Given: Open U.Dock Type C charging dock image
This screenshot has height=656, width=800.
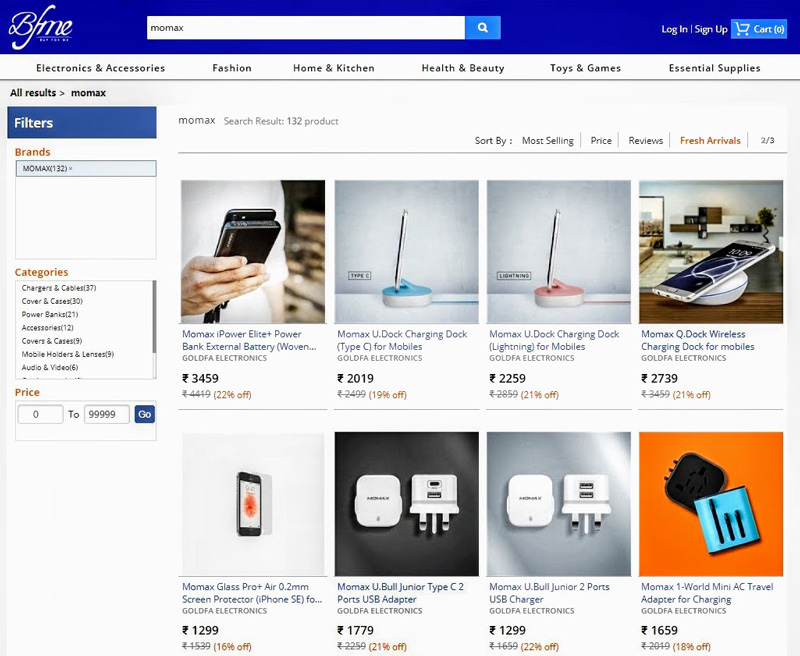Looking at the screenshot, I should pyautogui.click(x=407, y=251).
